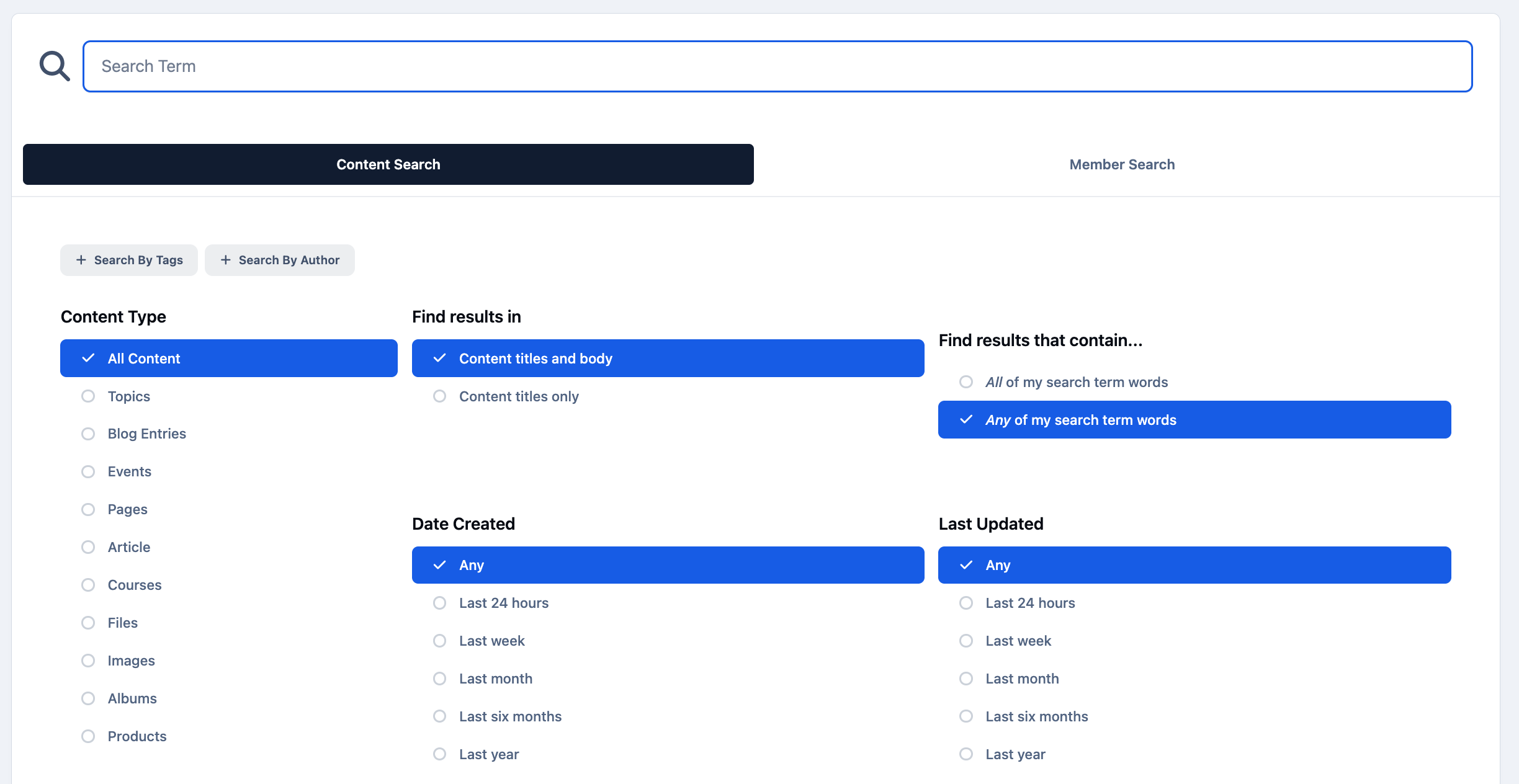
Task: Select Content titles and body option
Action: click(668, 358)
